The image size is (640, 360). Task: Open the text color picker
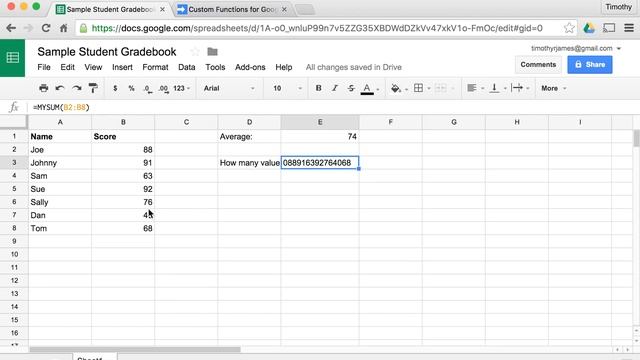[x=367, y=89]
